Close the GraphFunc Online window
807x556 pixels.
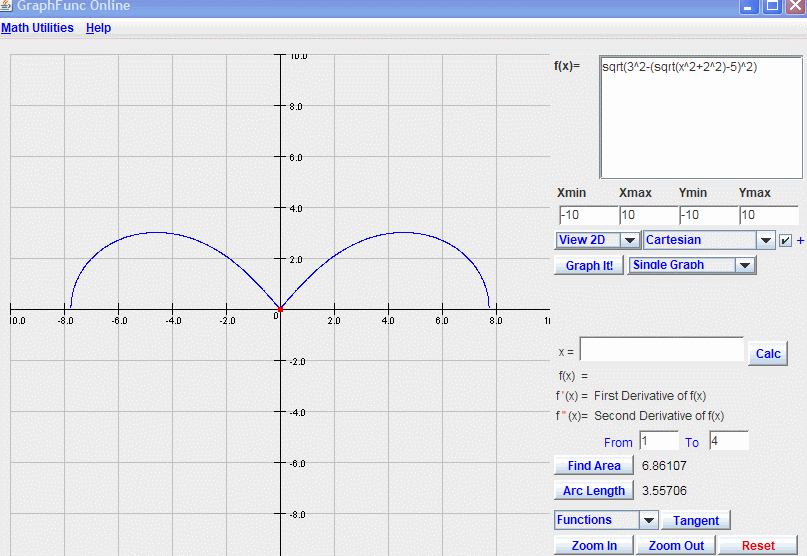pyautogui.click(x=796, y=6)
